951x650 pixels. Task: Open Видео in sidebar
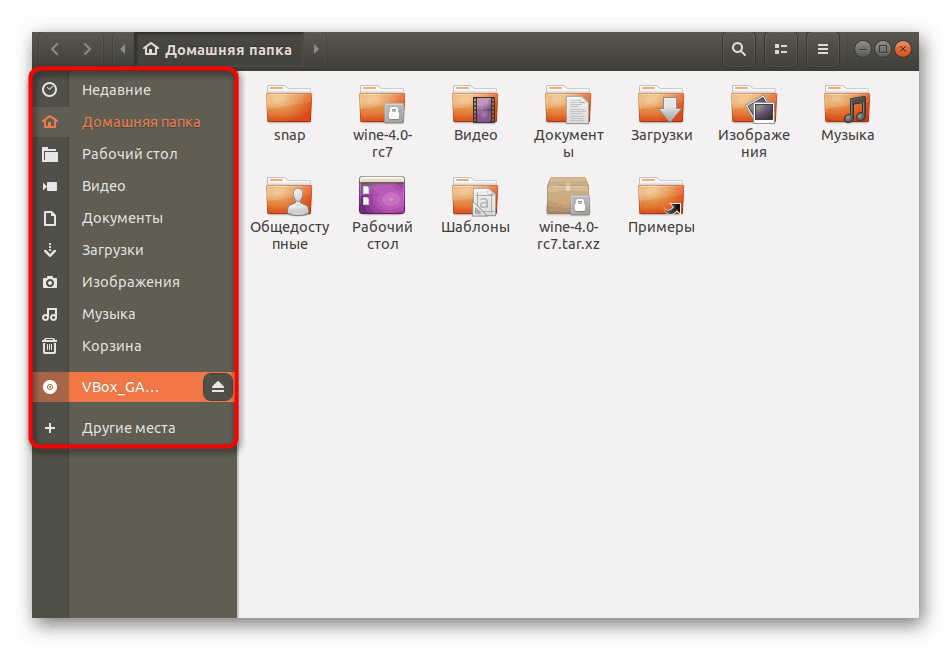click(x=134, y=186)
